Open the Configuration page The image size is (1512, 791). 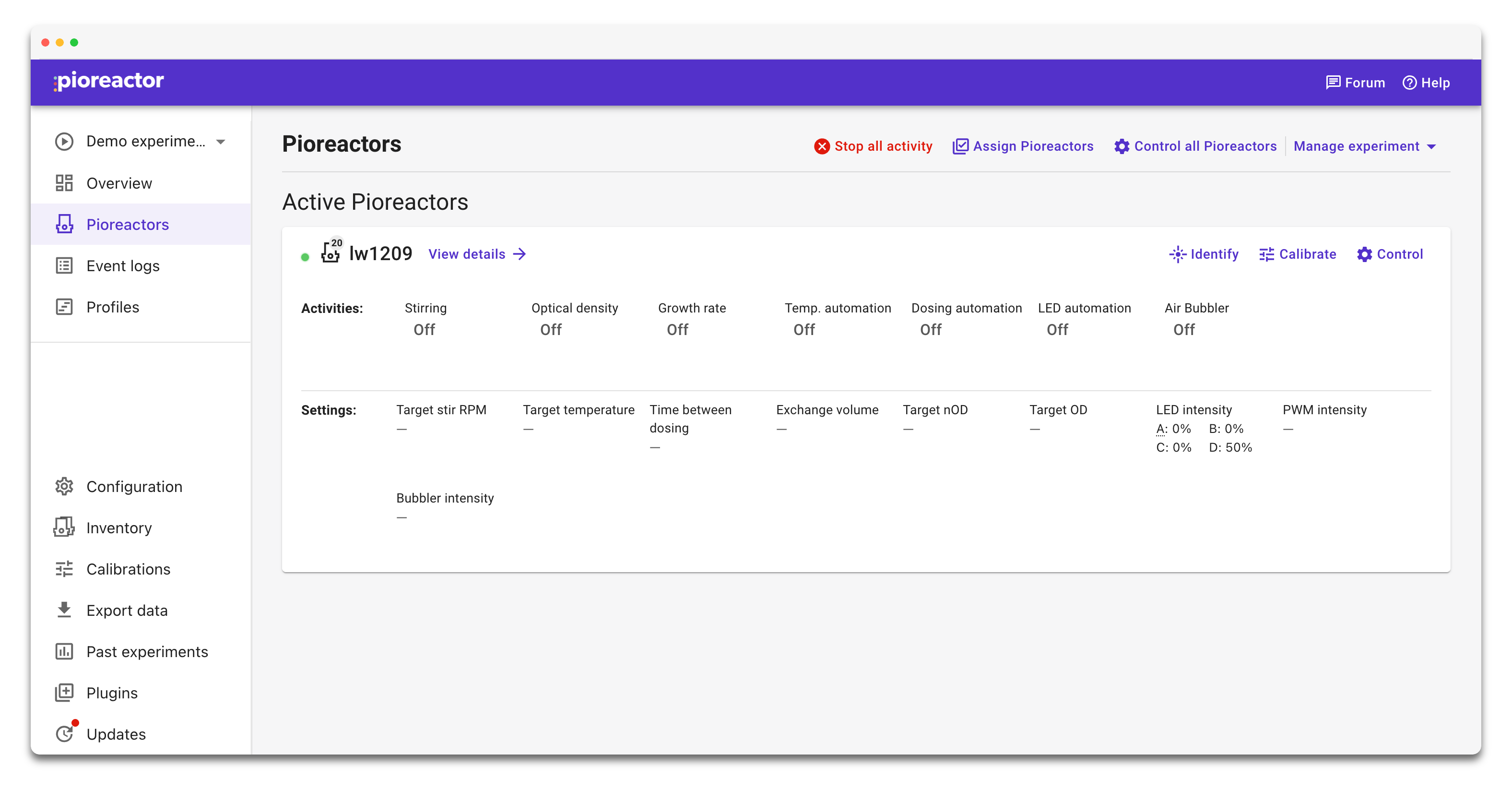point(134,487)
